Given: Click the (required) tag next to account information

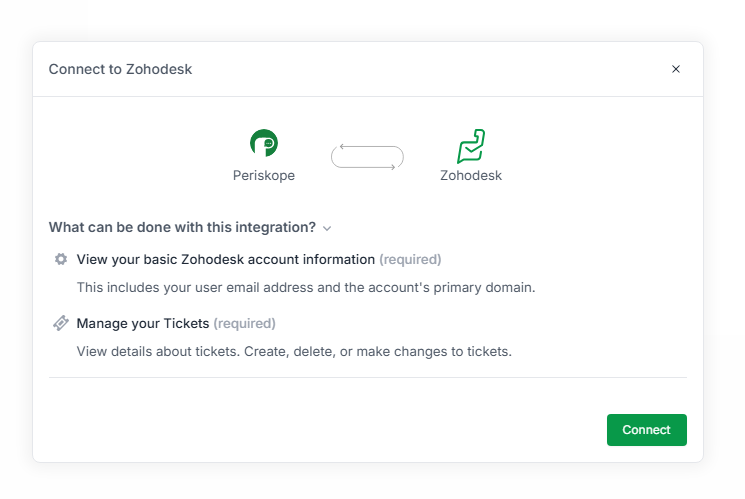Looking at the screenshot, I should 410,259.
